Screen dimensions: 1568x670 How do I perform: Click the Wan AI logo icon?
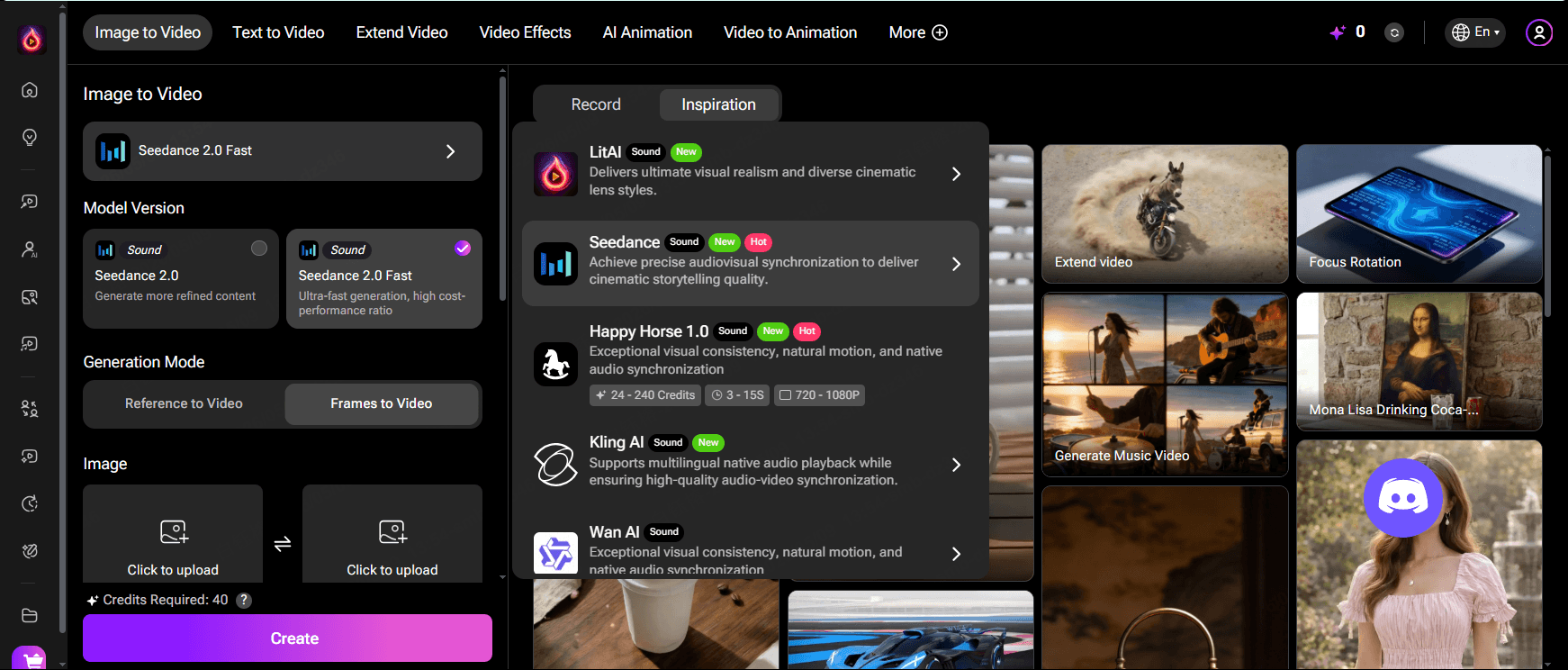555,553
